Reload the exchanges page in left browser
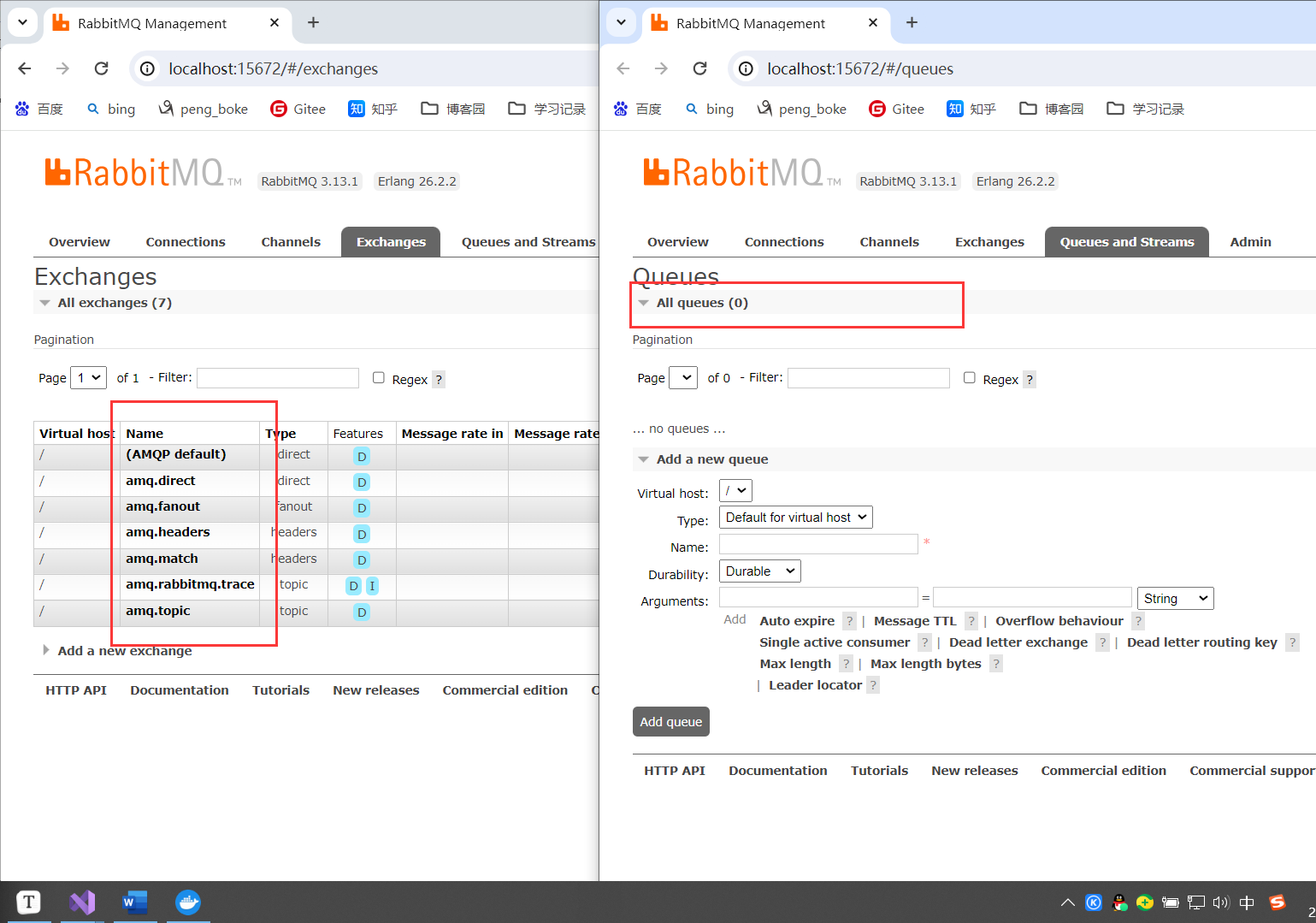Screen dimensions: 1316x923 [101, 68]
